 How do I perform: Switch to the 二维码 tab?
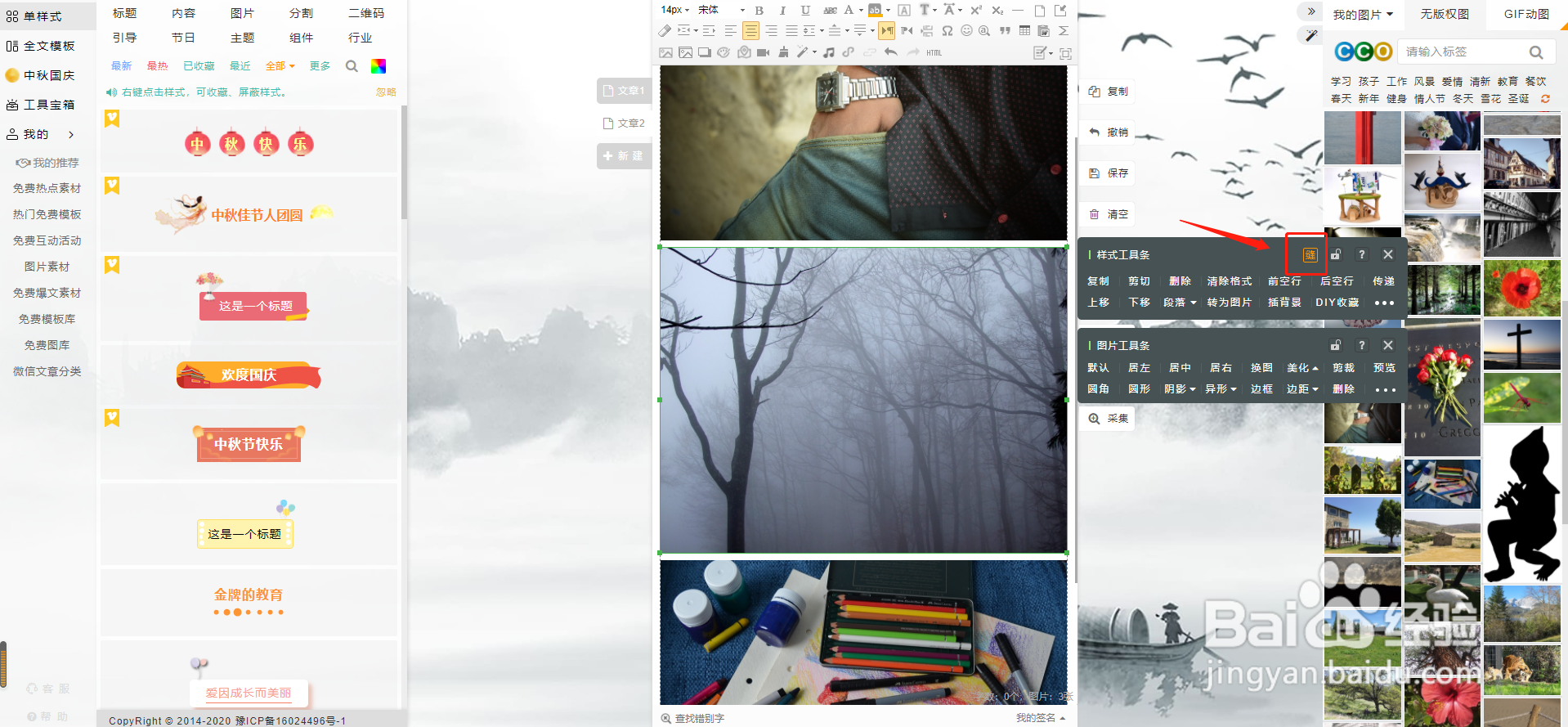[x=366, y=13]
